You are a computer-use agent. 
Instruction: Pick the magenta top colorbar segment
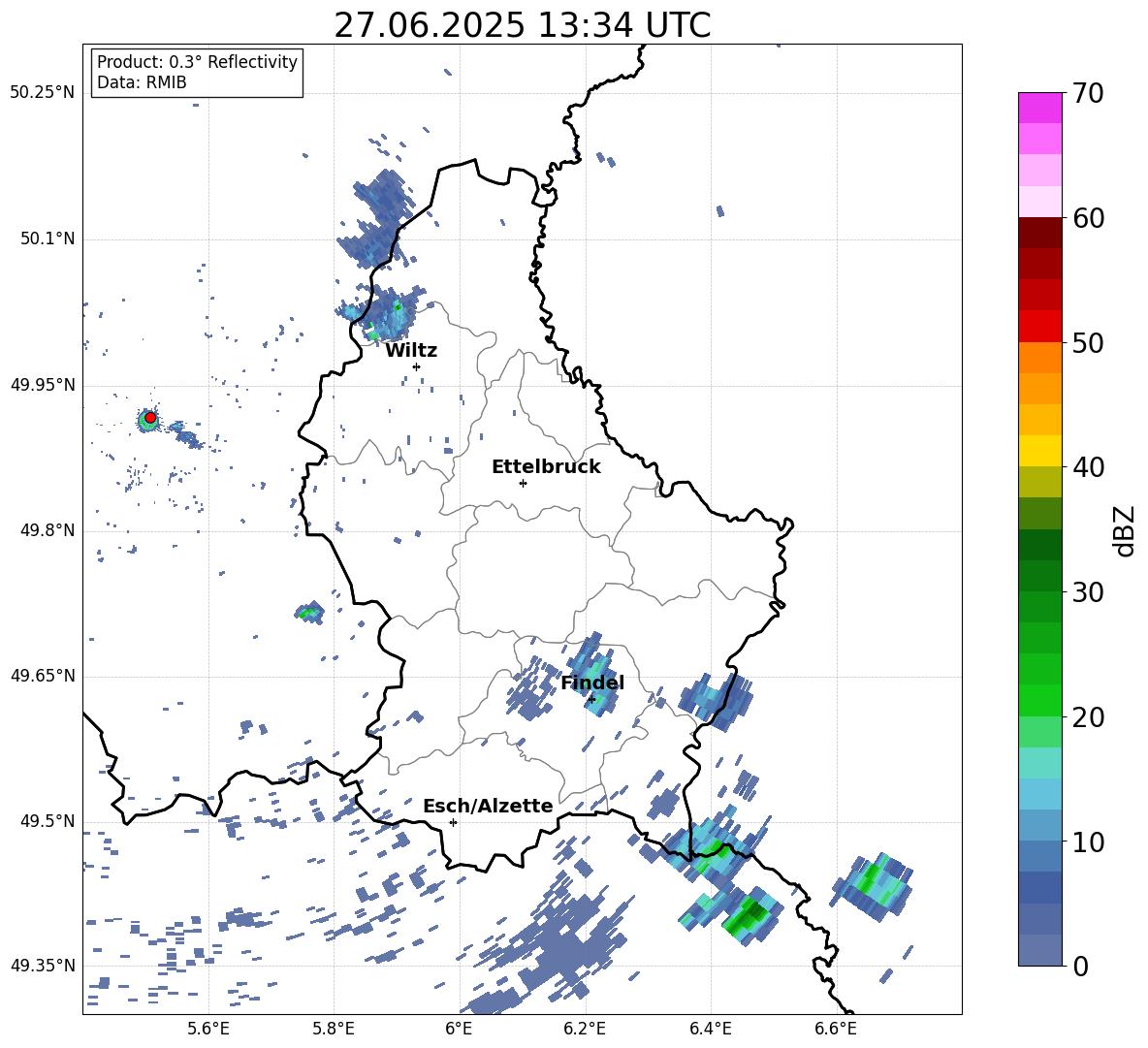click(x=1039, y=108)
